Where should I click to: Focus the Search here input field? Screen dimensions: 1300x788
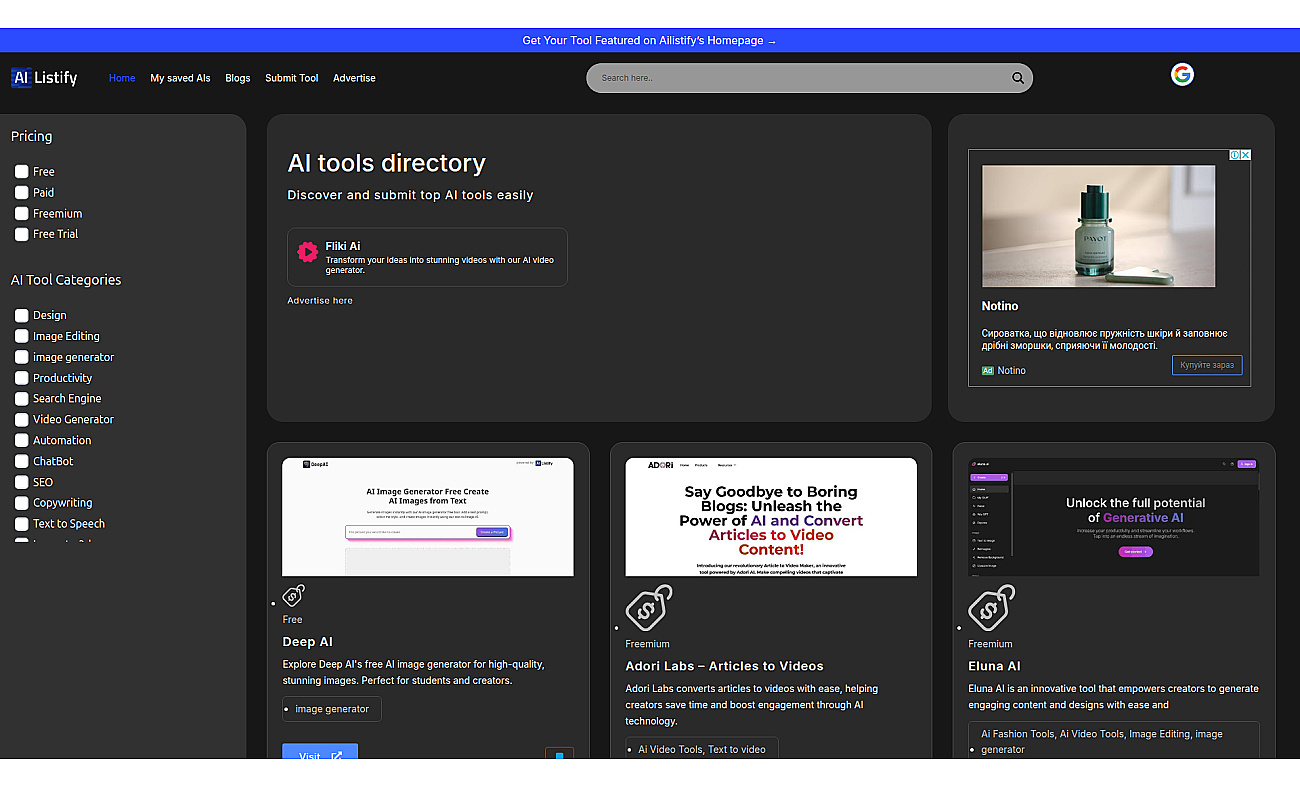[x=800, y=78]
